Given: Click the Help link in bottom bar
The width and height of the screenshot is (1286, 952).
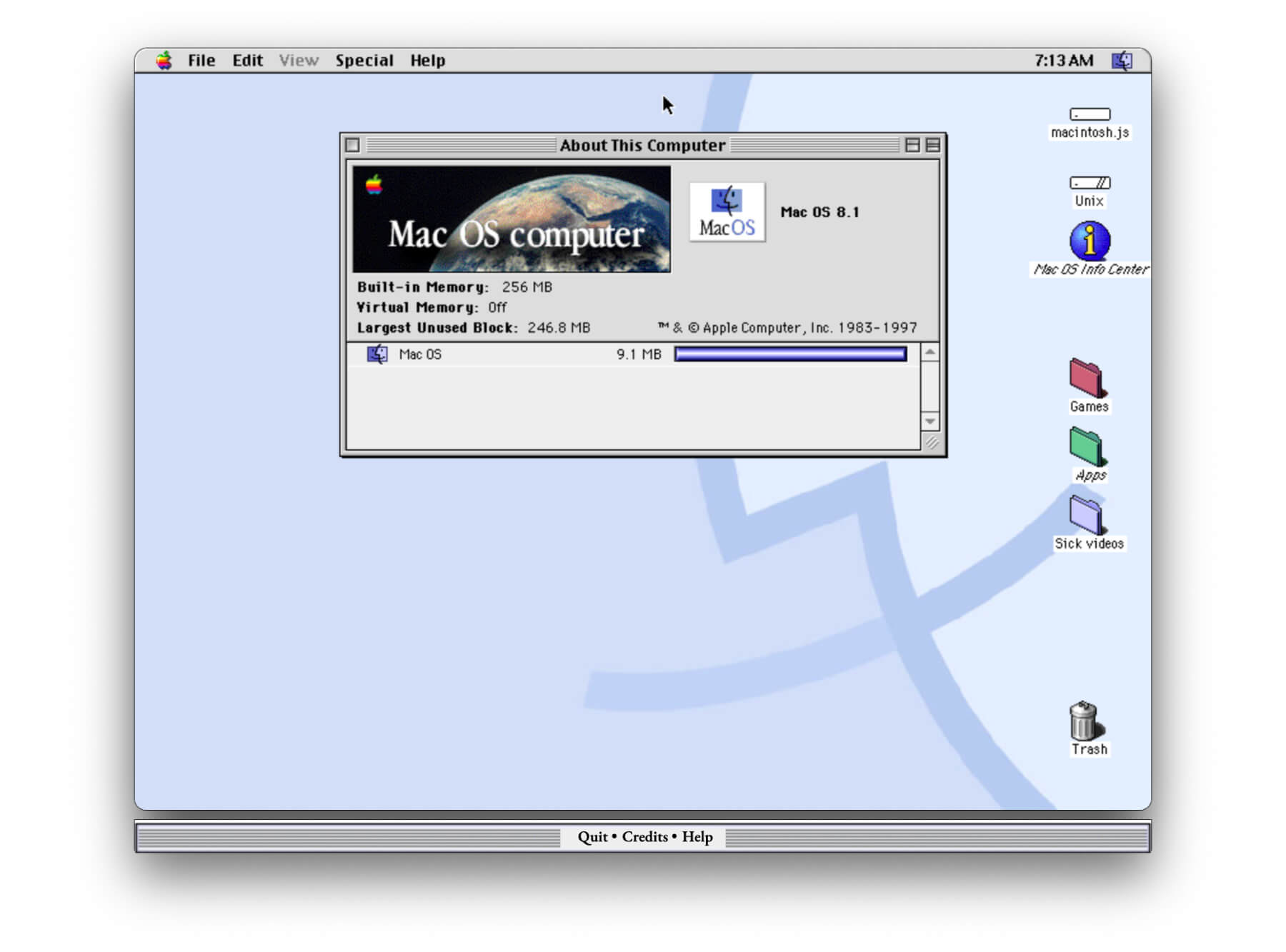Looking at the screenshot, I should [x=697, y=837].
